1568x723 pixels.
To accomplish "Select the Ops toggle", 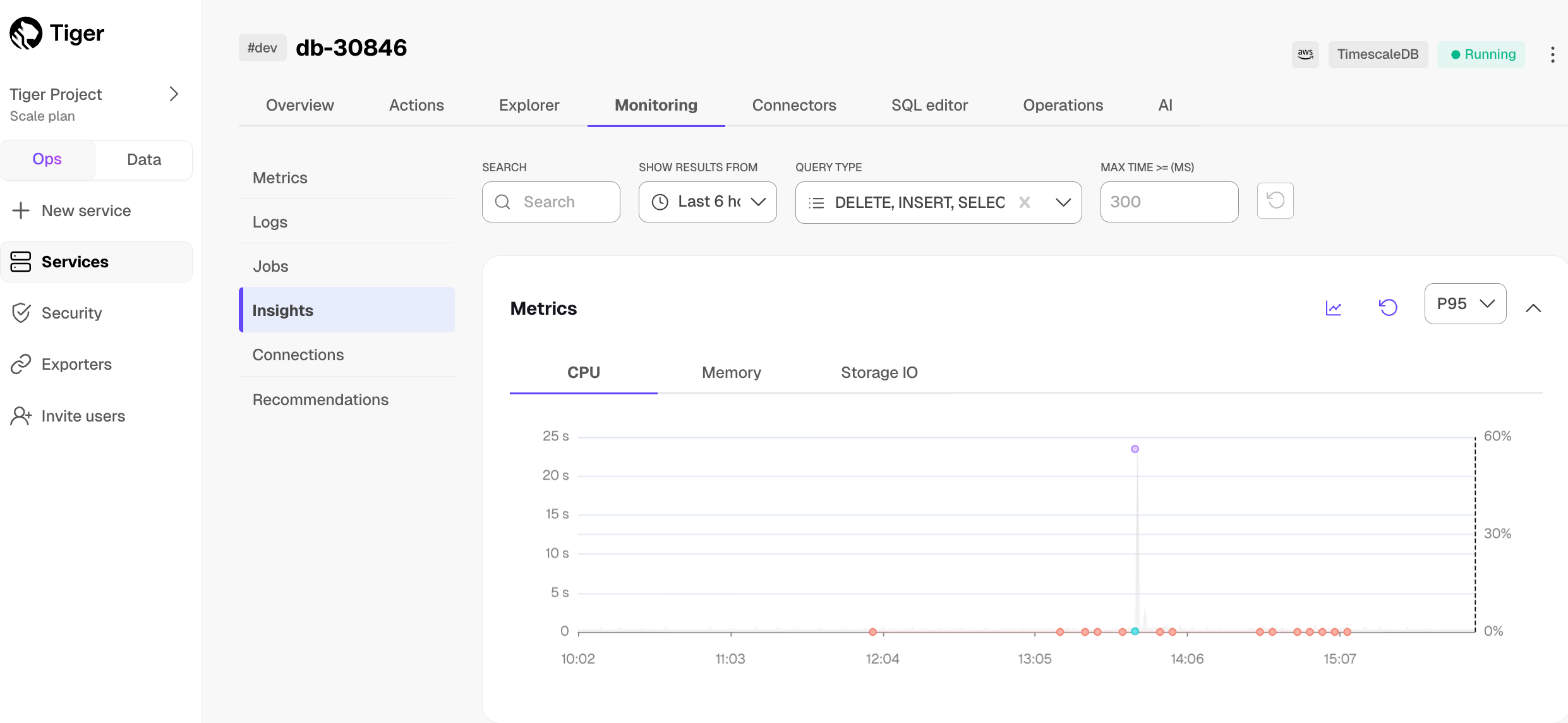I will [x=47, y=159].
